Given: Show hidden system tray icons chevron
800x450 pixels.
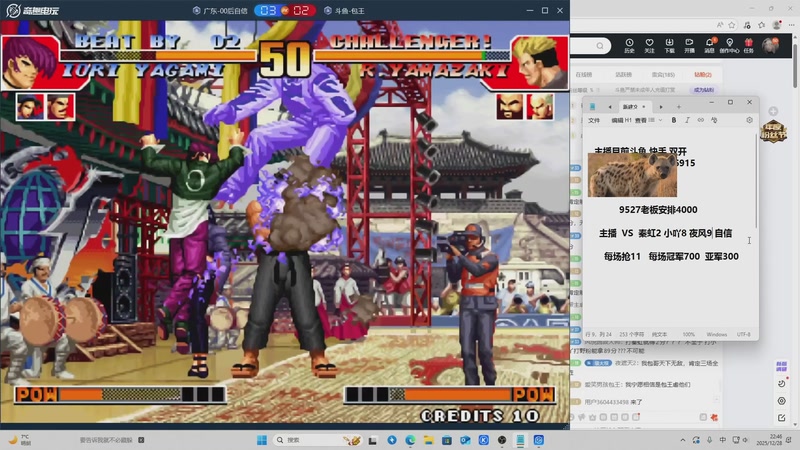Looking at the screenshot, I should click(x=683, y=440).
